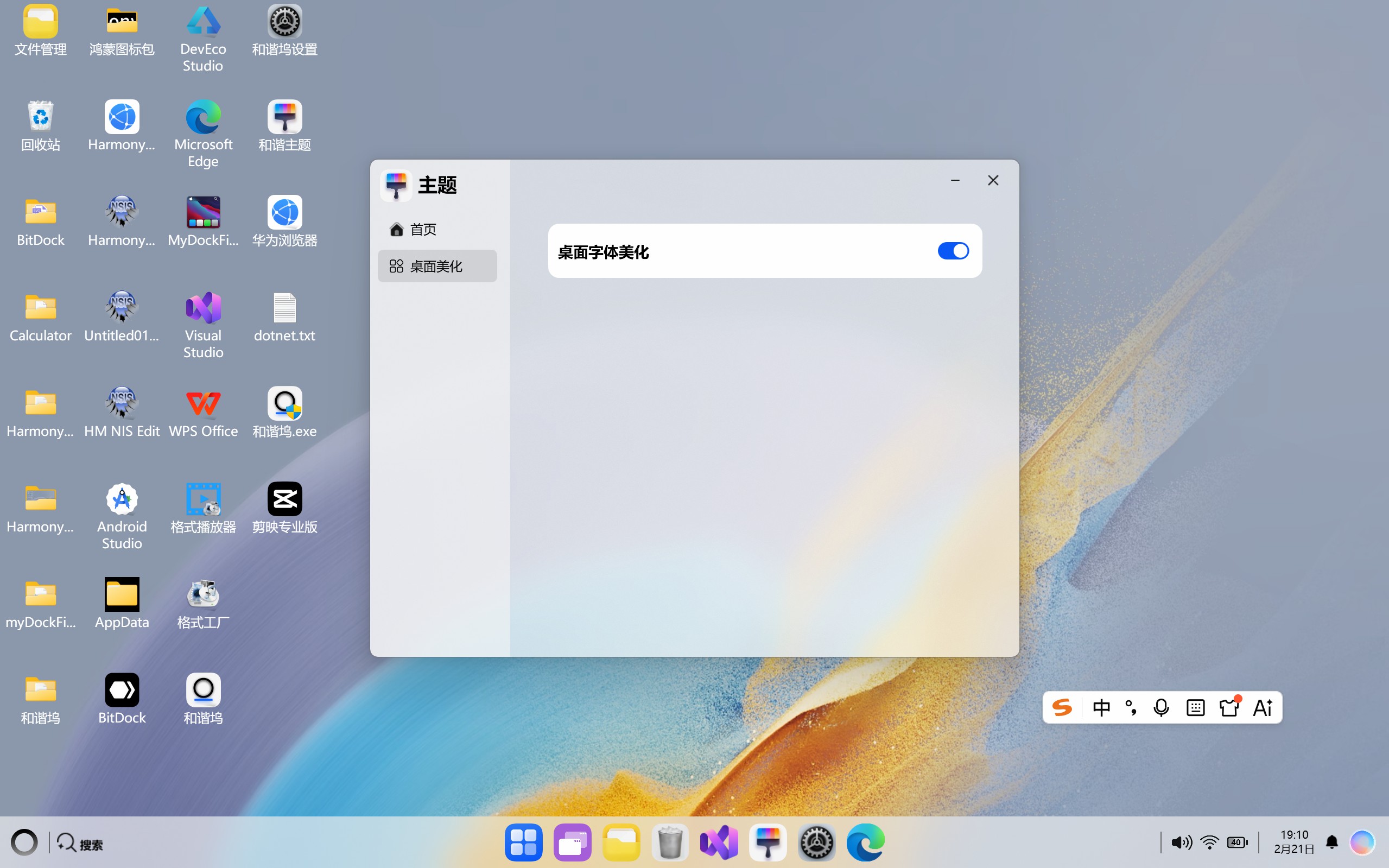Open Wi-Fi settings in system tray
The image size is (1389, 868).
[x=1209, y=842]
